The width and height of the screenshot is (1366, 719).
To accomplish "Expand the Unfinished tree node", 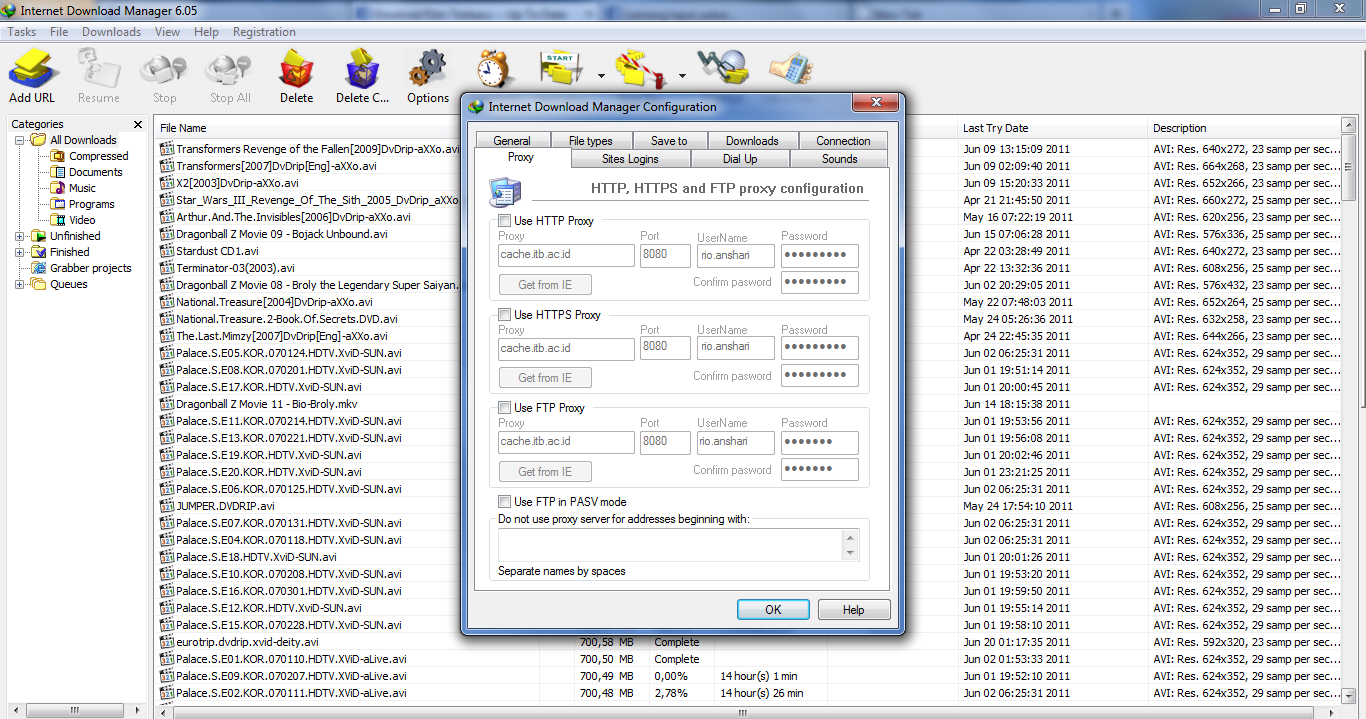I will pos(20,236).
